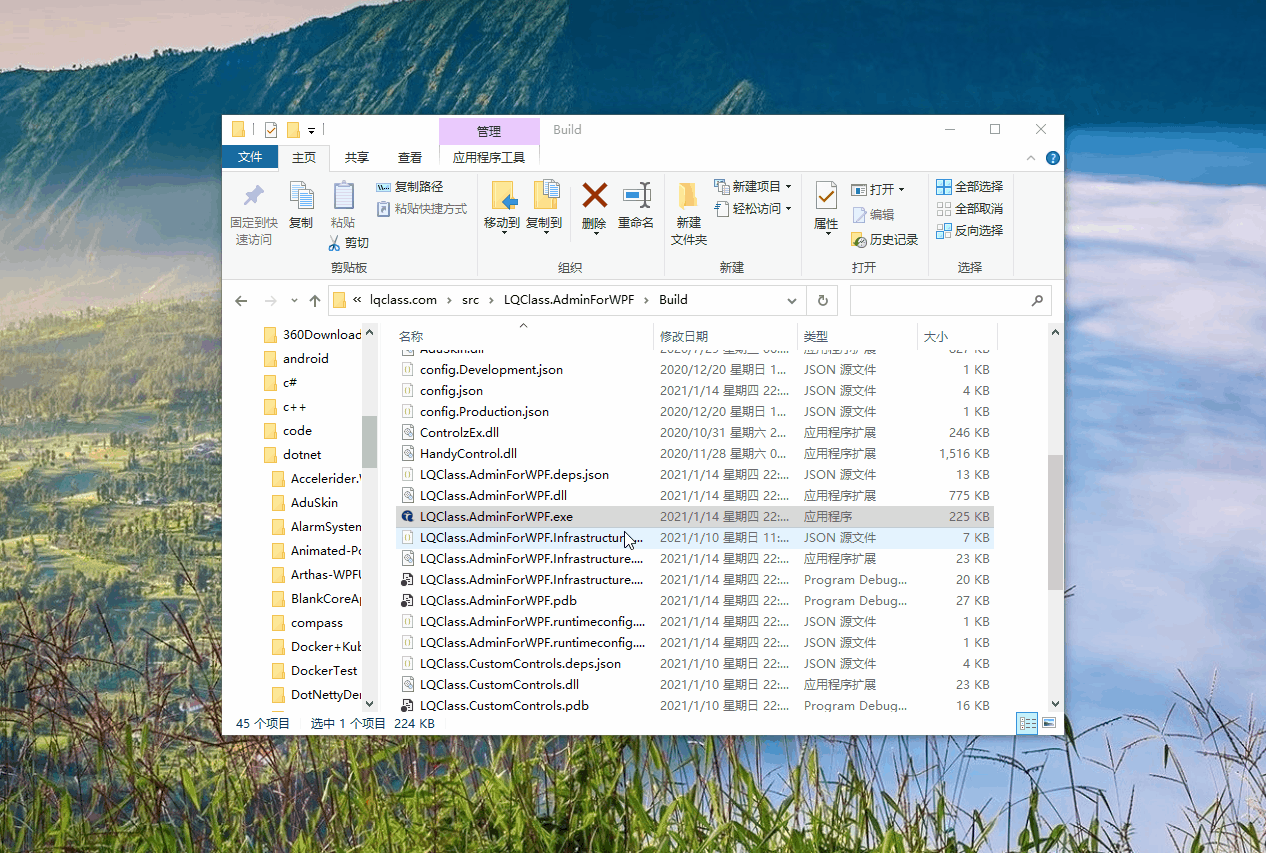Click the file list vertical scrollbar thumb

(1055, 522)
